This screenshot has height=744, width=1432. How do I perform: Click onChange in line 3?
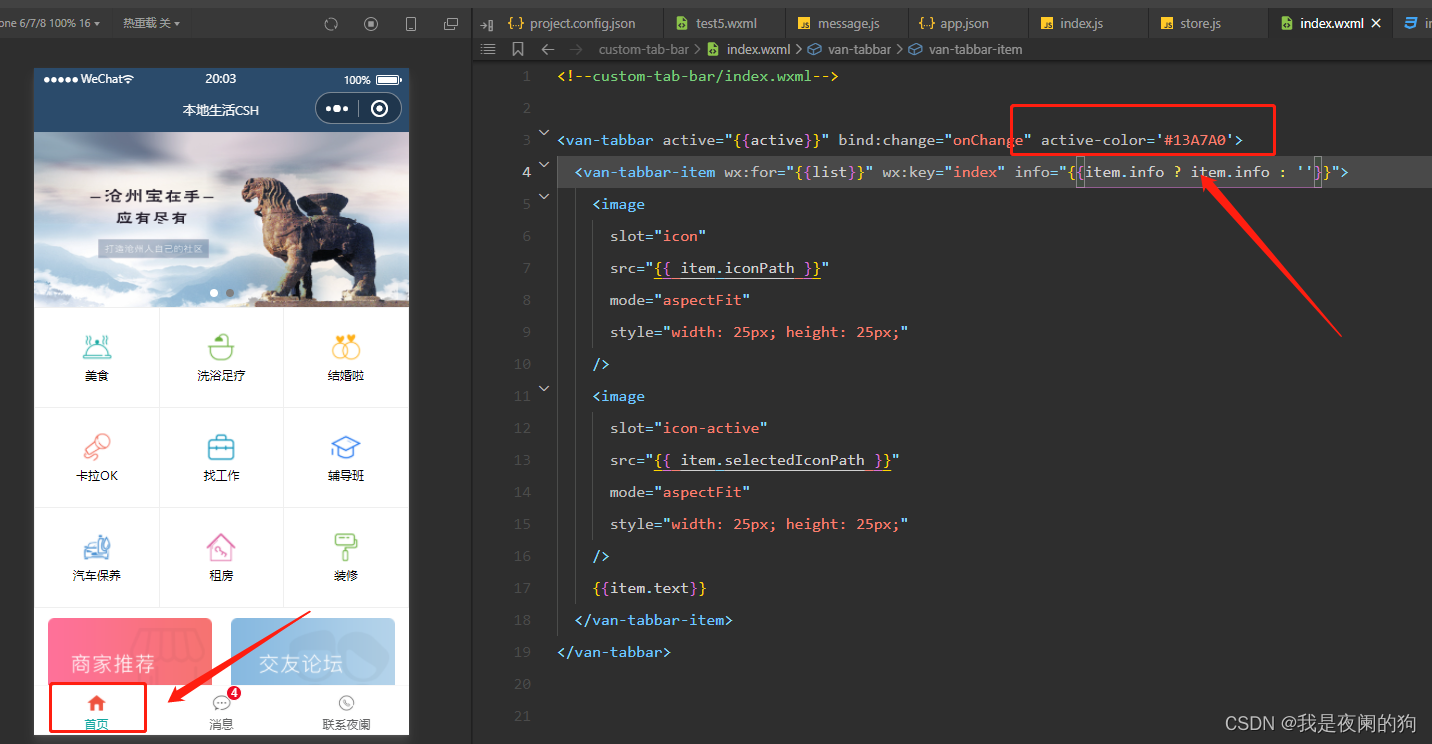pos(987,140)
